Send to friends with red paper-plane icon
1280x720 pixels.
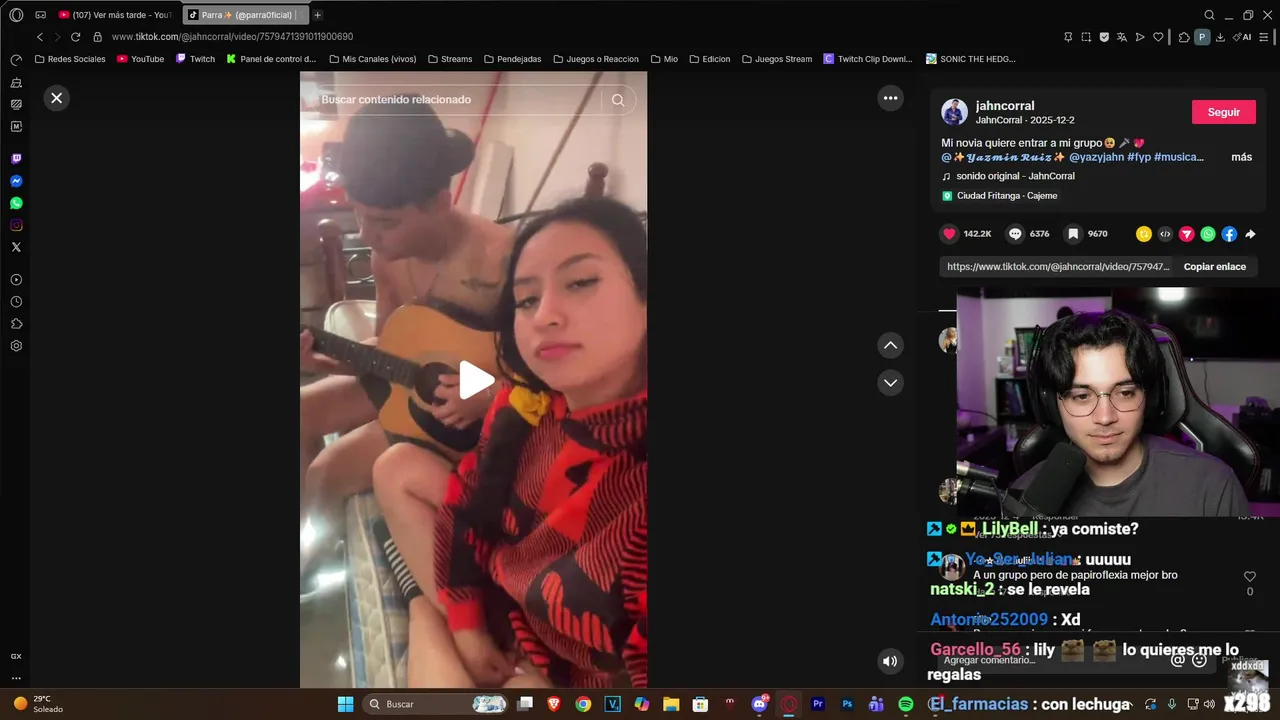[1186, 234]
